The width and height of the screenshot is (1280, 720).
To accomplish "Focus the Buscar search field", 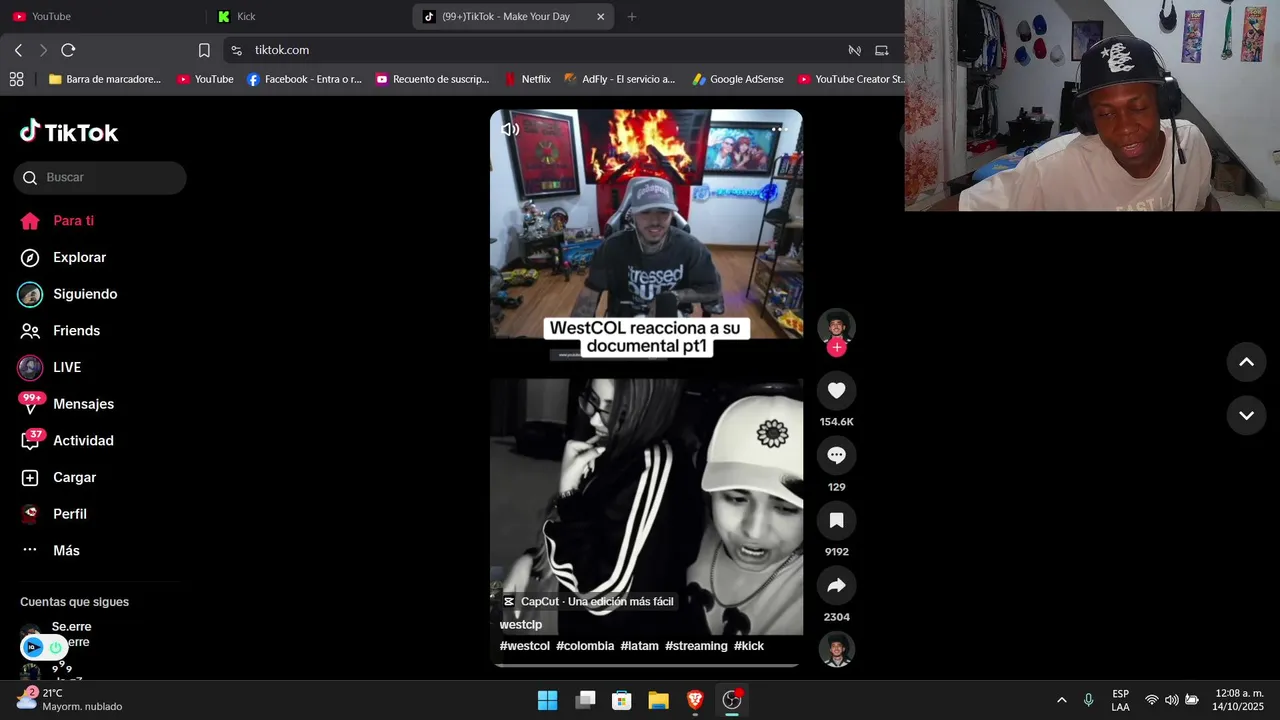I will click(100, 178).
